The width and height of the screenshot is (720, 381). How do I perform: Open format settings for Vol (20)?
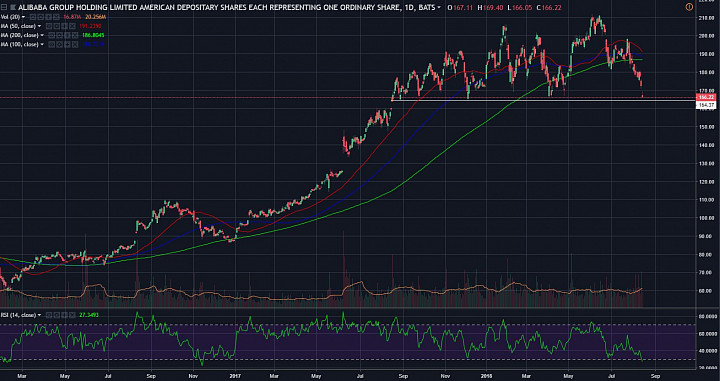(41, 17)
